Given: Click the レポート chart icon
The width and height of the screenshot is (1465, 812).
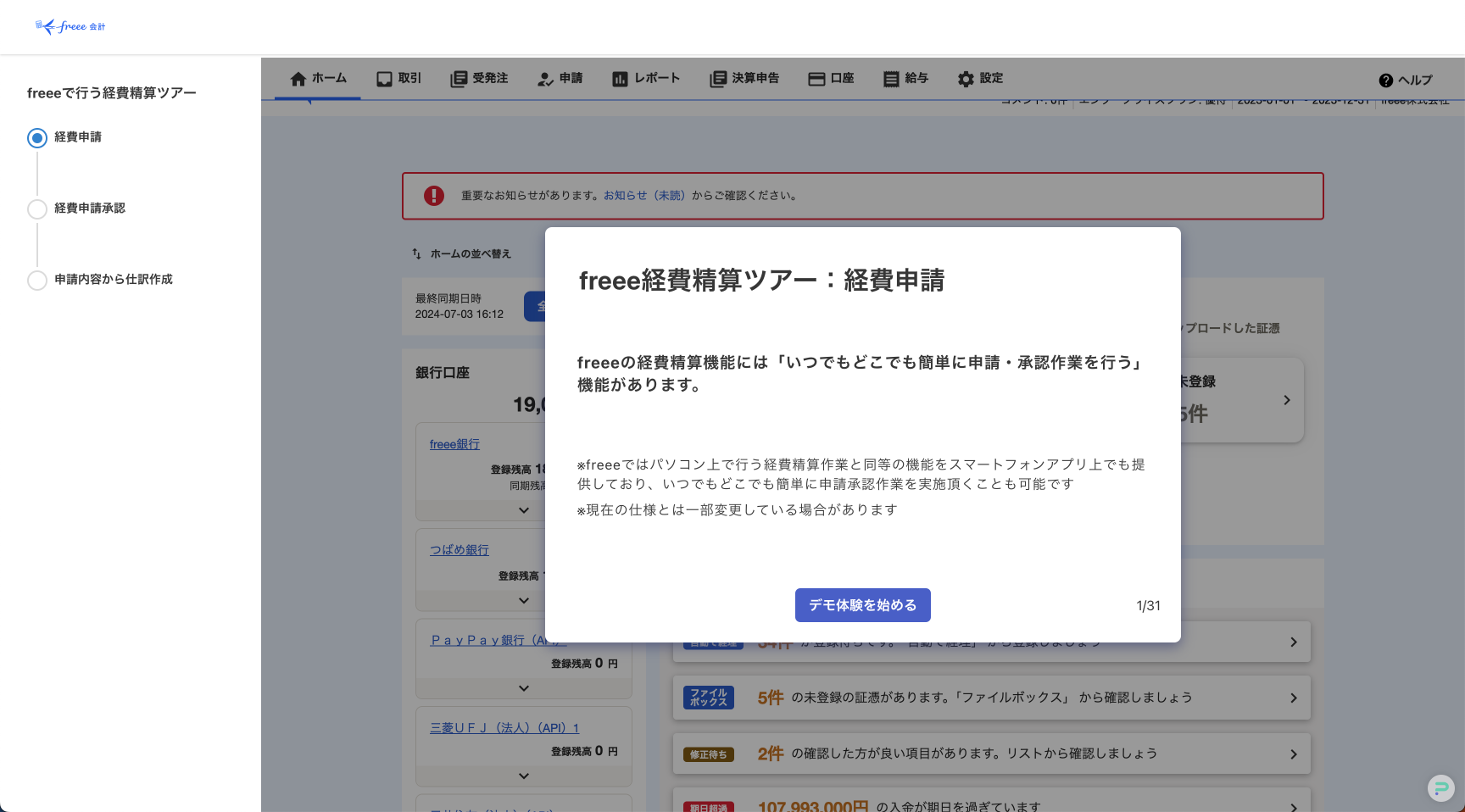Looking at the screenshot, I should point(620,79).
